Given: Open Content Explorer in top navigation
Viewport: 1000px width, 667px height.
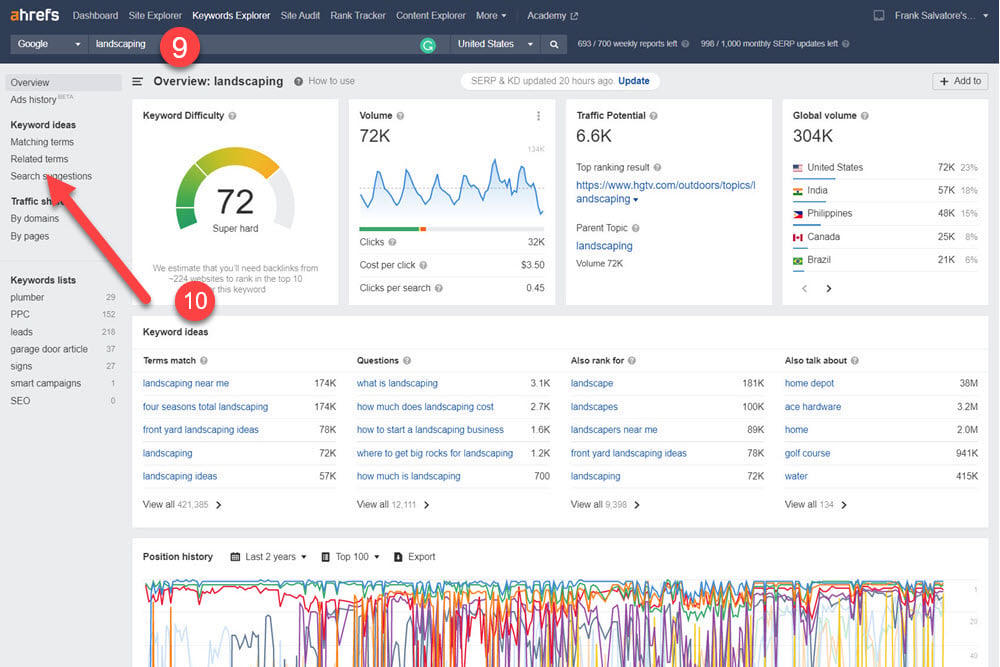Looking at the screenshot, I should pyautogui.click(x=430, y=15).
